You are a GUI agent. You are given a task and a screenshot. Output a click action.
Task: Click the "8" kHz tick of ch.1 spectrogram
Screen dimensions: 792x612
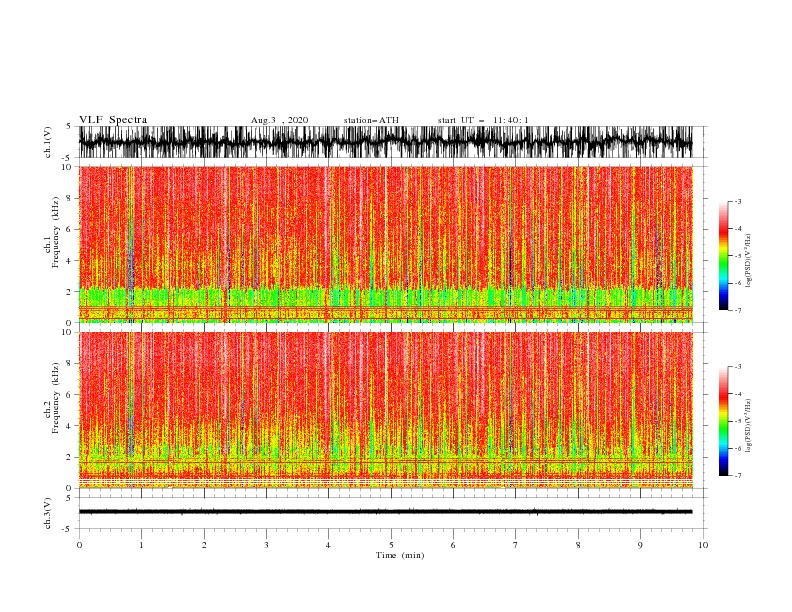coord(70,198)
